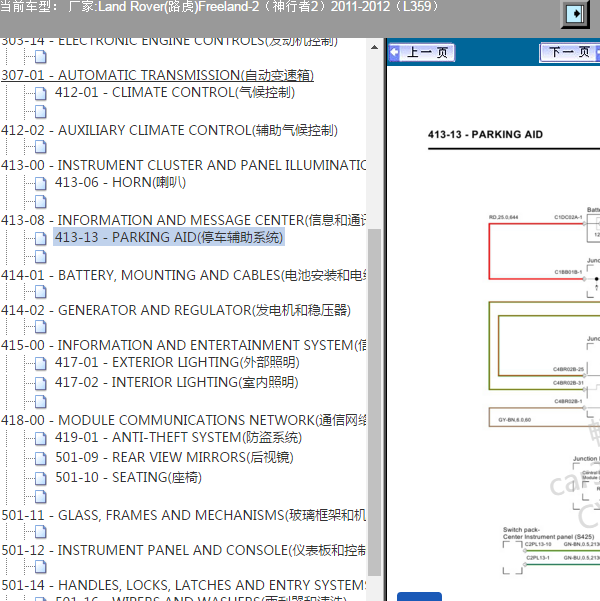Click the tree panel vertical scrollbar thumb
Image resolution: width=600 pixels, height=601 pixels.
coord(375,402)
